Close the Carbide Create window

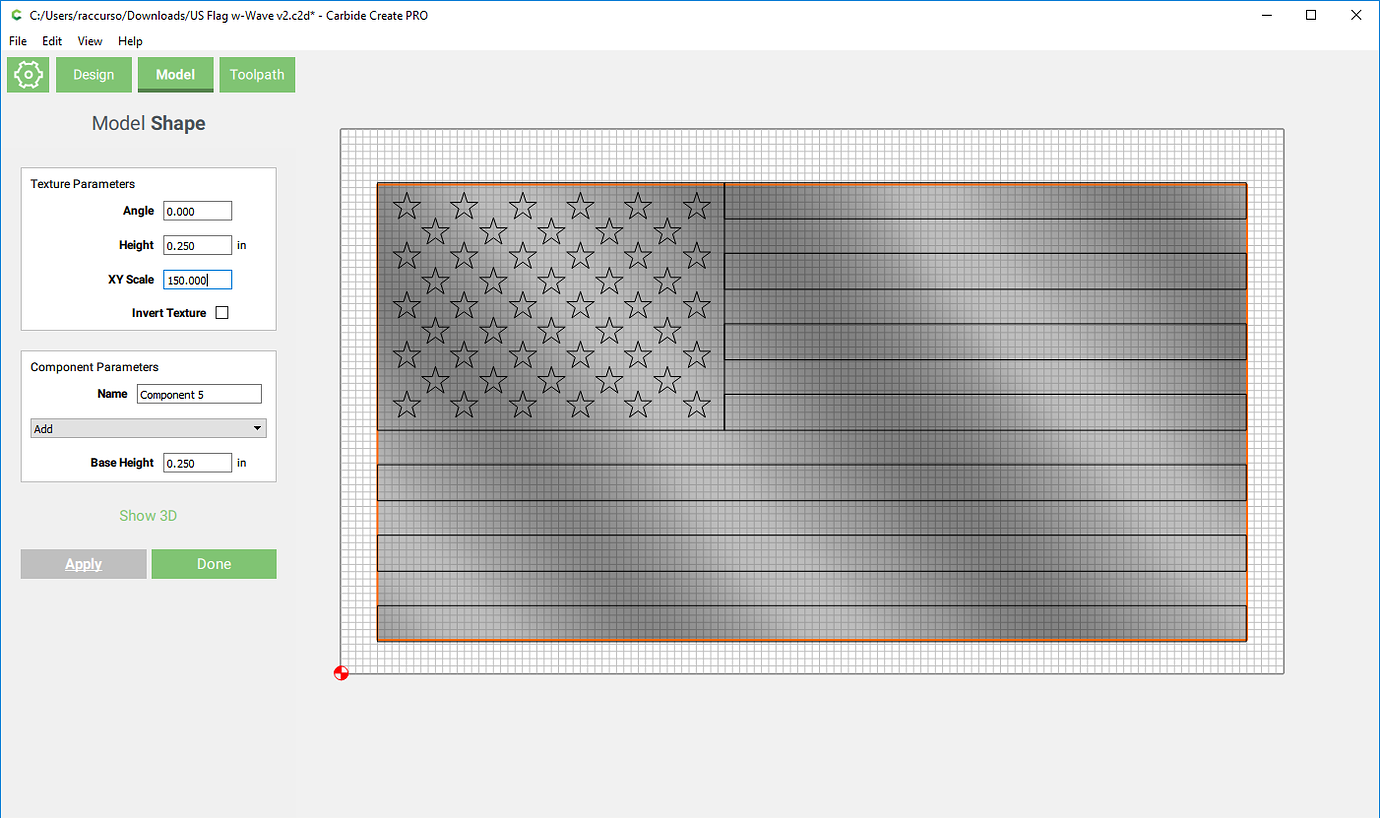(x=1356, y=15)
